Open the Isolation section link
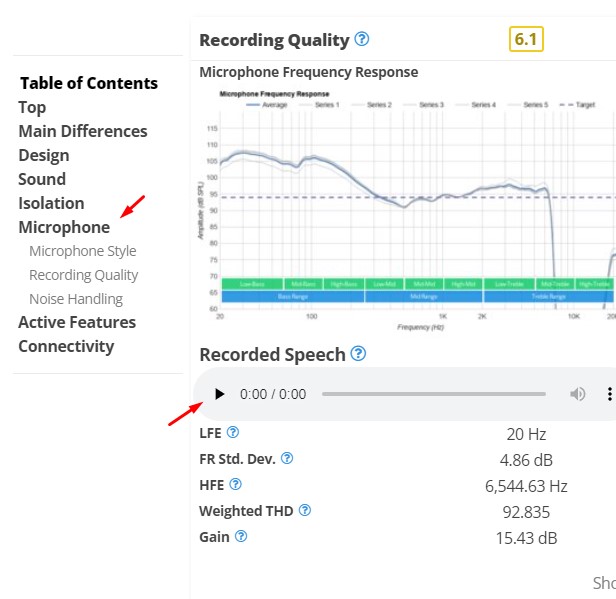This screenshot has width=616, height=599. pos(51,203)
